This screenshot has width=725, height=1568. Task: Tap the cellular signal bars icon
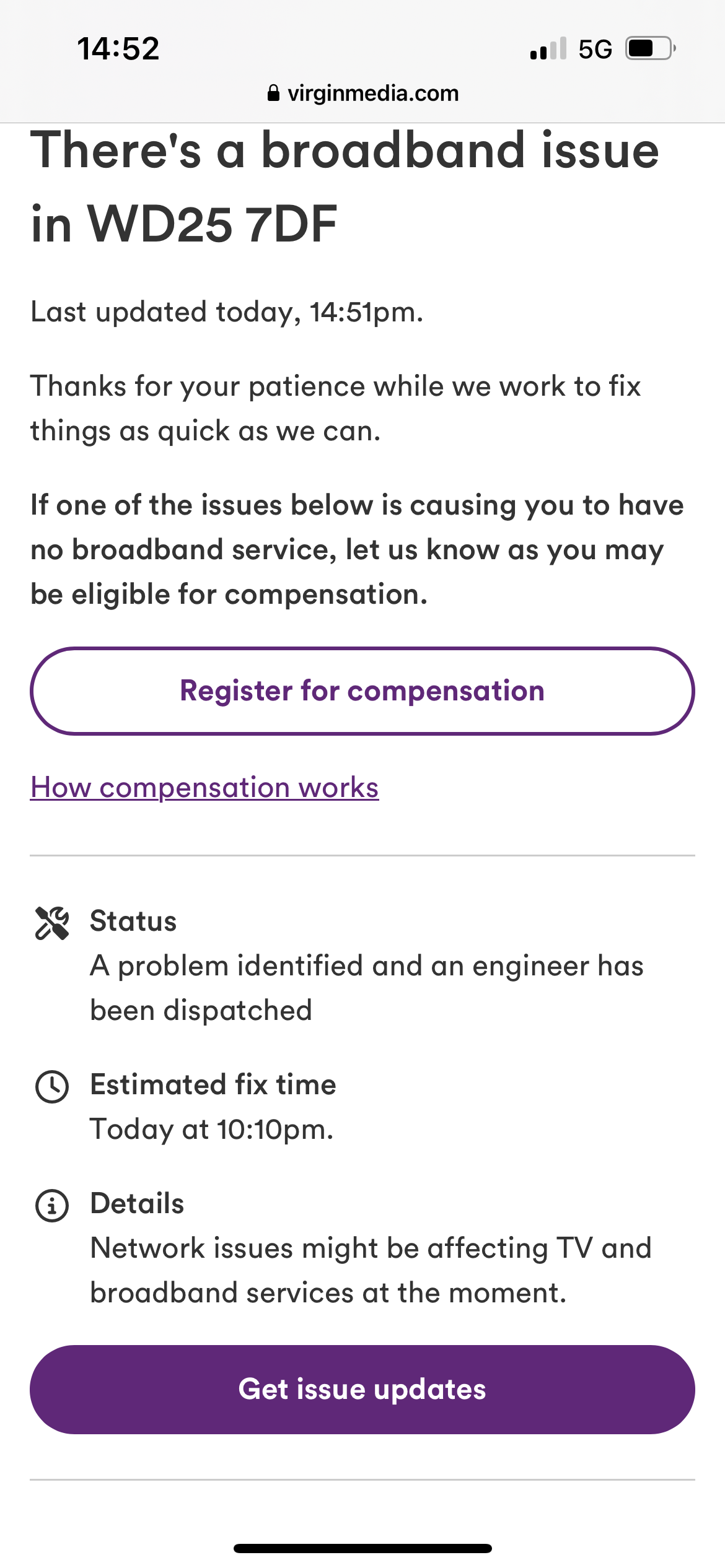coord(548,48)
